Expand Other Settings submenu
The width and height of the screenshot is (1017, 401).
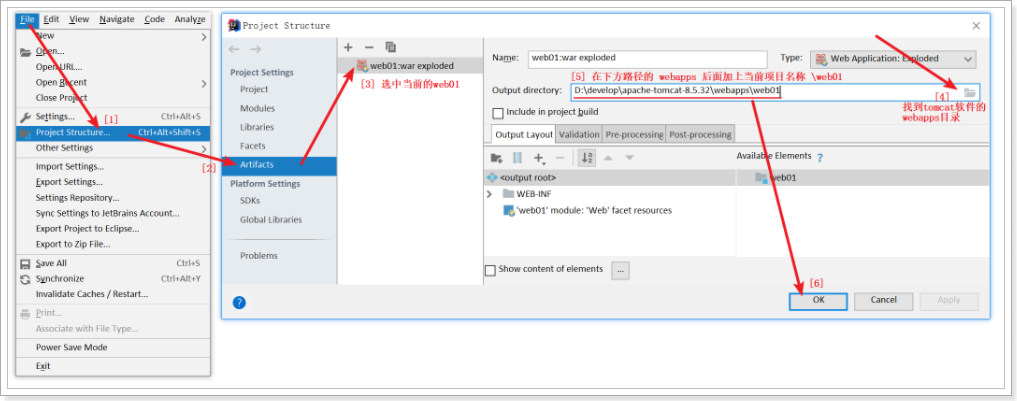(114, 148)
